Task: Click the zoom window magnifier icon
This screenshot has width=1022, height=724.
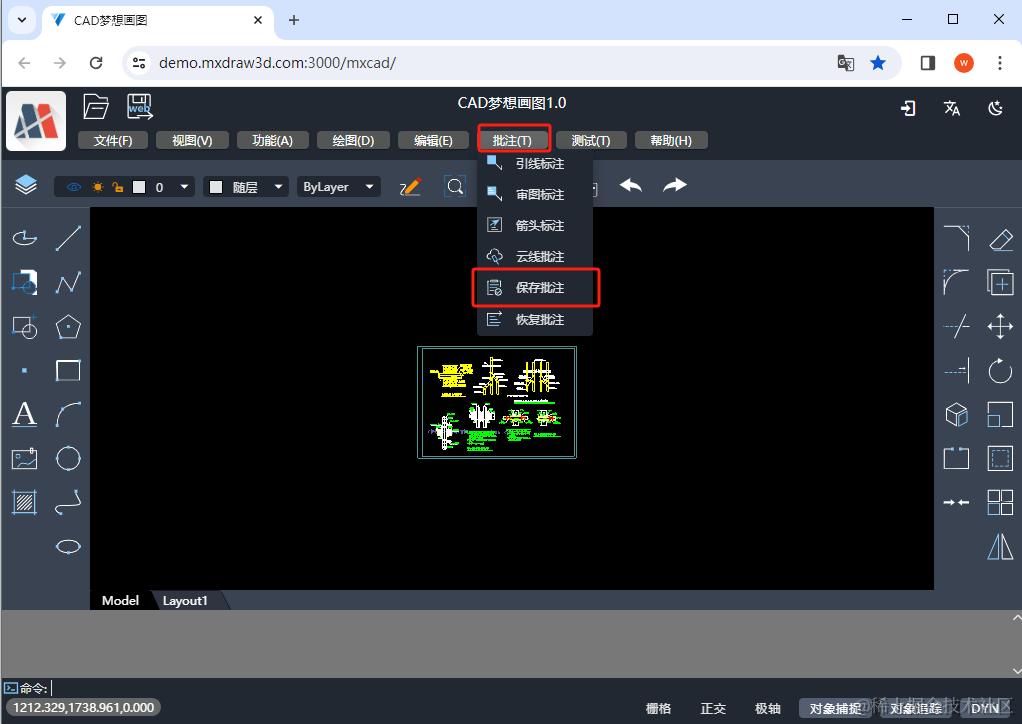Action: 455,187
